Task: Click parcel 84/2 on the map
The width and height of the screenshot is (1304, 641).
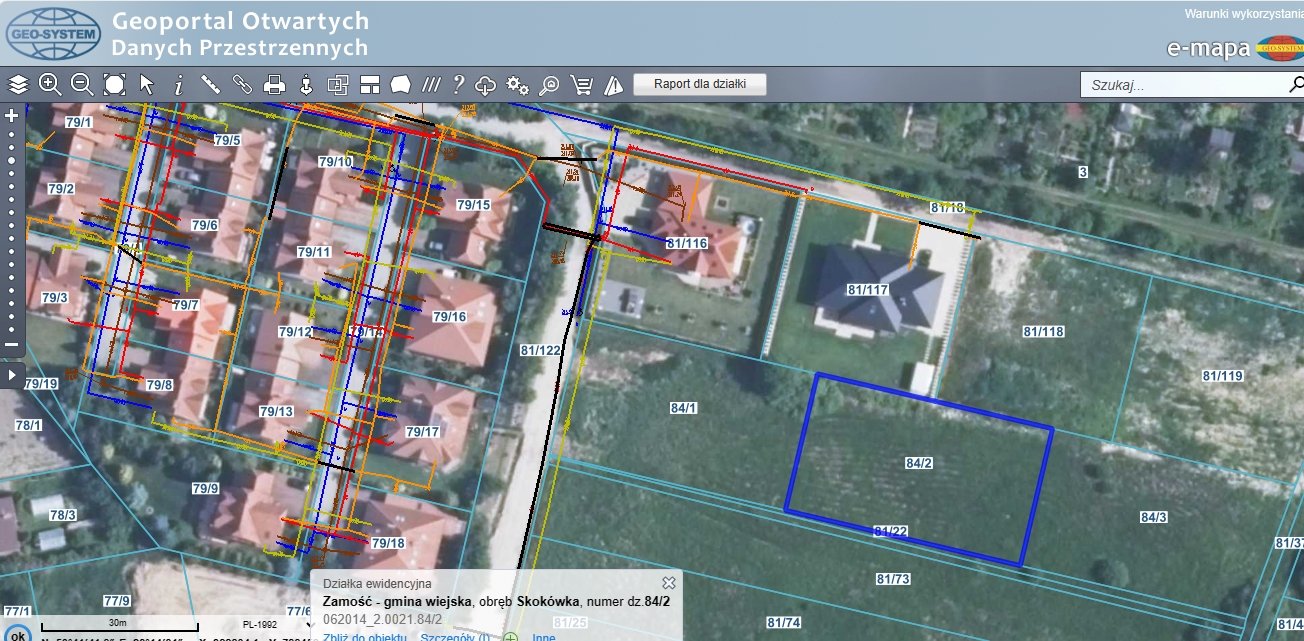Action: (x=918, y=463)
